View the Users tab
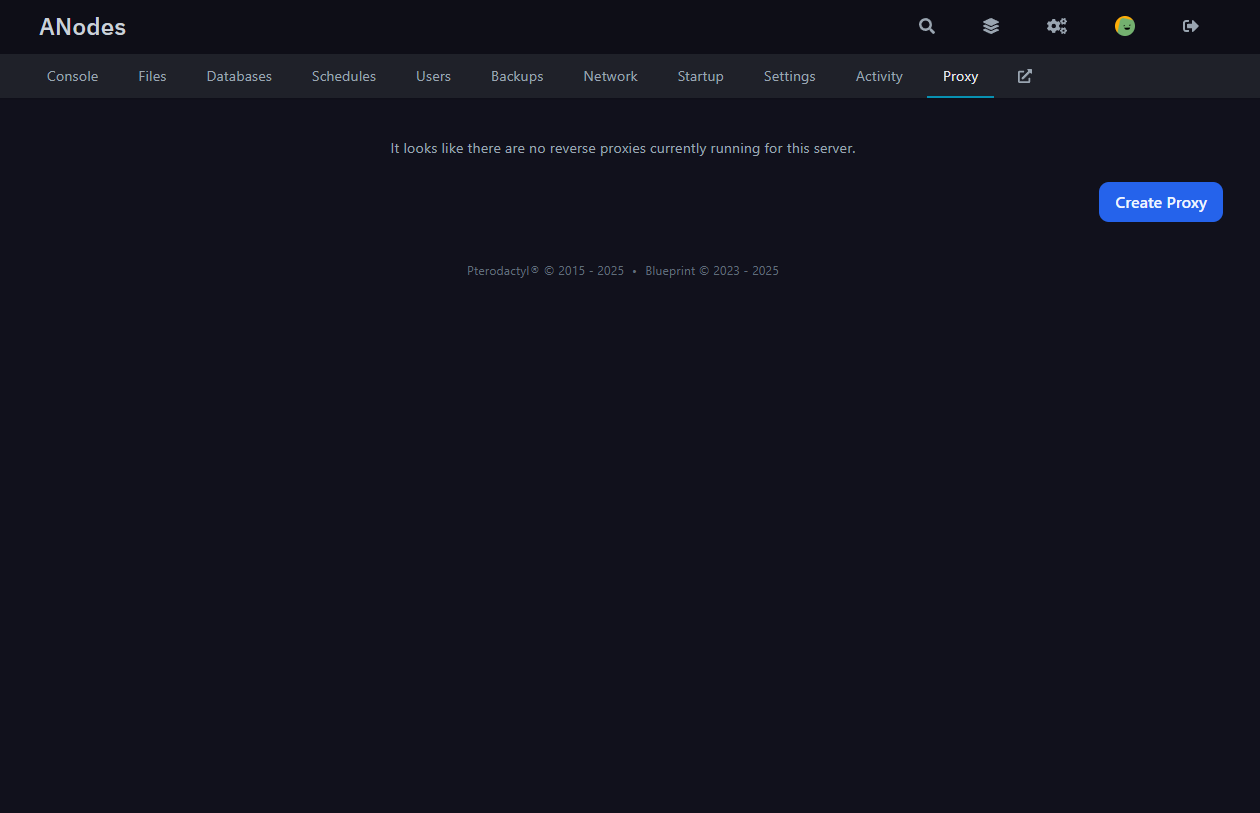1260x813 pixels. pyautogui.click(x=433, y=75)
